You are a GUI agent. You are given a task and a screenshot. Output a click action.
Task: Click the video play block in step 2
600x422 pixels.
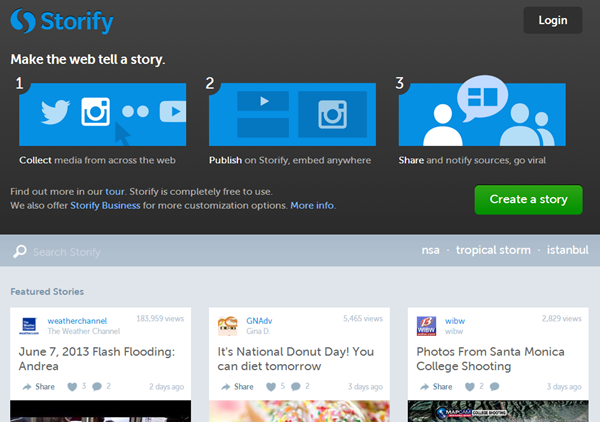pyautogui.click(x=263, y=101)
